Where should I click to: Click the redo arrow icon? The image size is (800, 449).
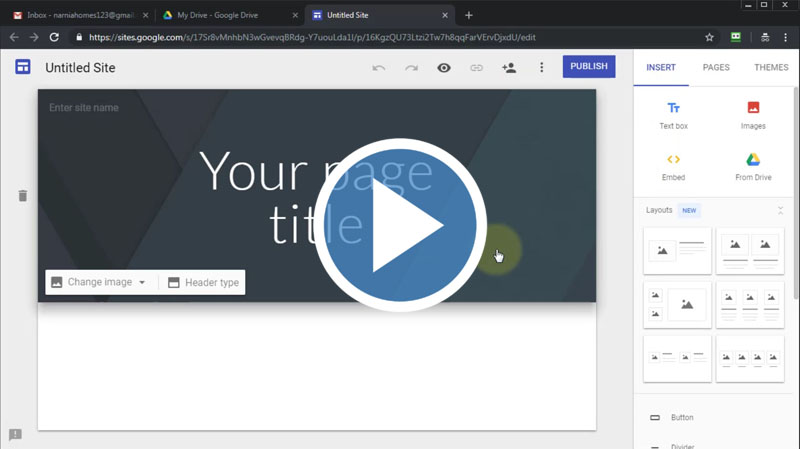(x=411, y=68)
